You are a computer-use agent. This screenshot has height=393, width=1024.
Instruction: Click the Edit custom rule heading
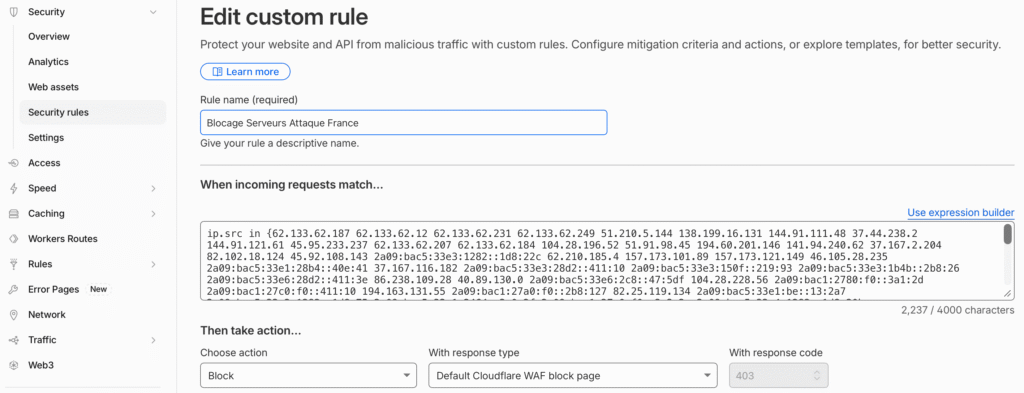tap(284, 16)
